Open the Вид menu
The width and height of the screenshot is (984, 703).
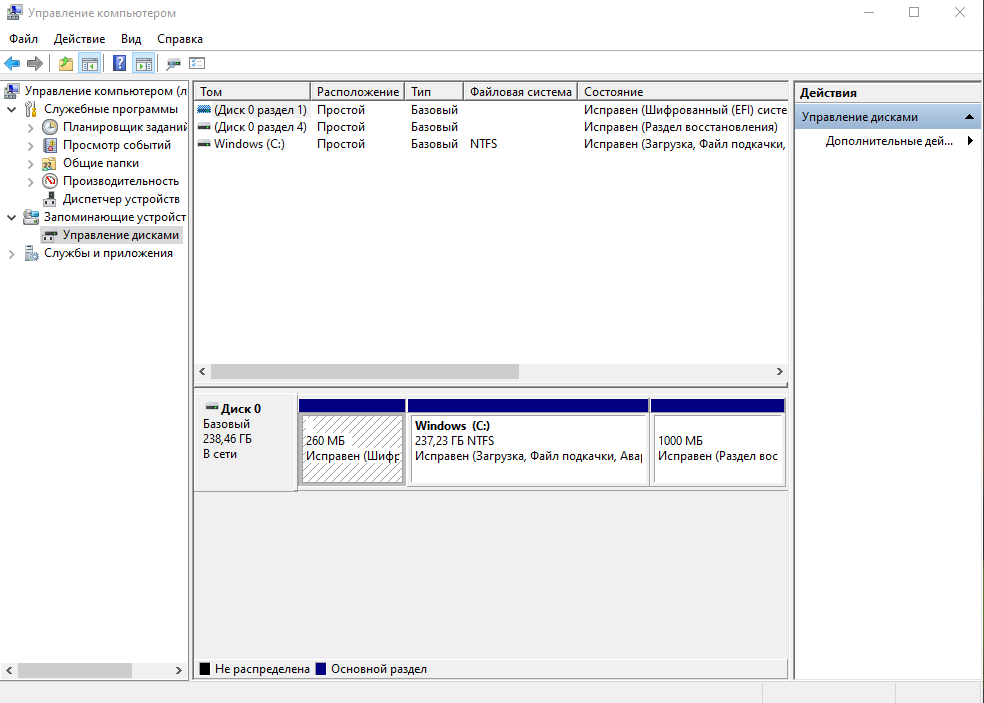(x=131, y=39)
